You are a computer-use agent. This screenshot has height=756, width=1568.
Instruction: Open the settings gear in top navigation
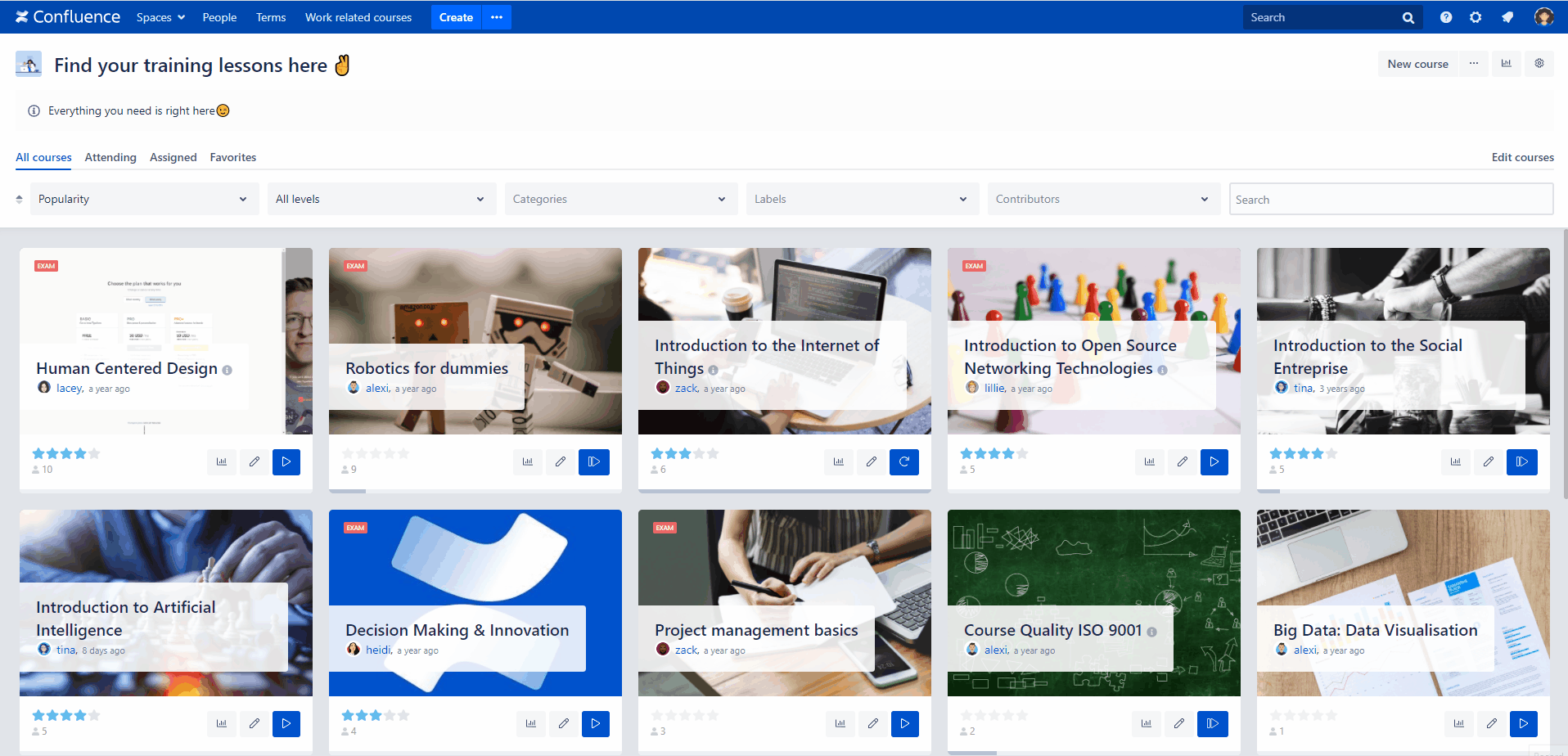1476,17
